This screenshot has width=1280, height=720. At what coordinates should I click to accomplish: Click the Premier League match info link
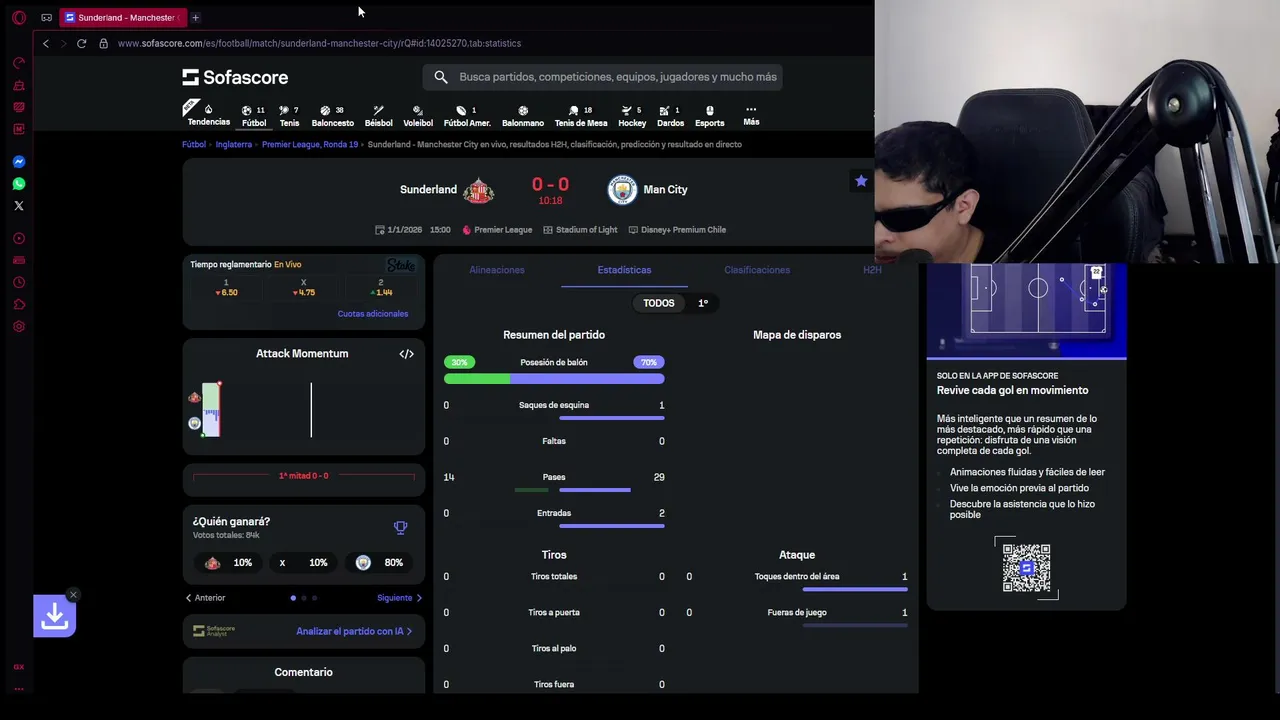point(497,230)
